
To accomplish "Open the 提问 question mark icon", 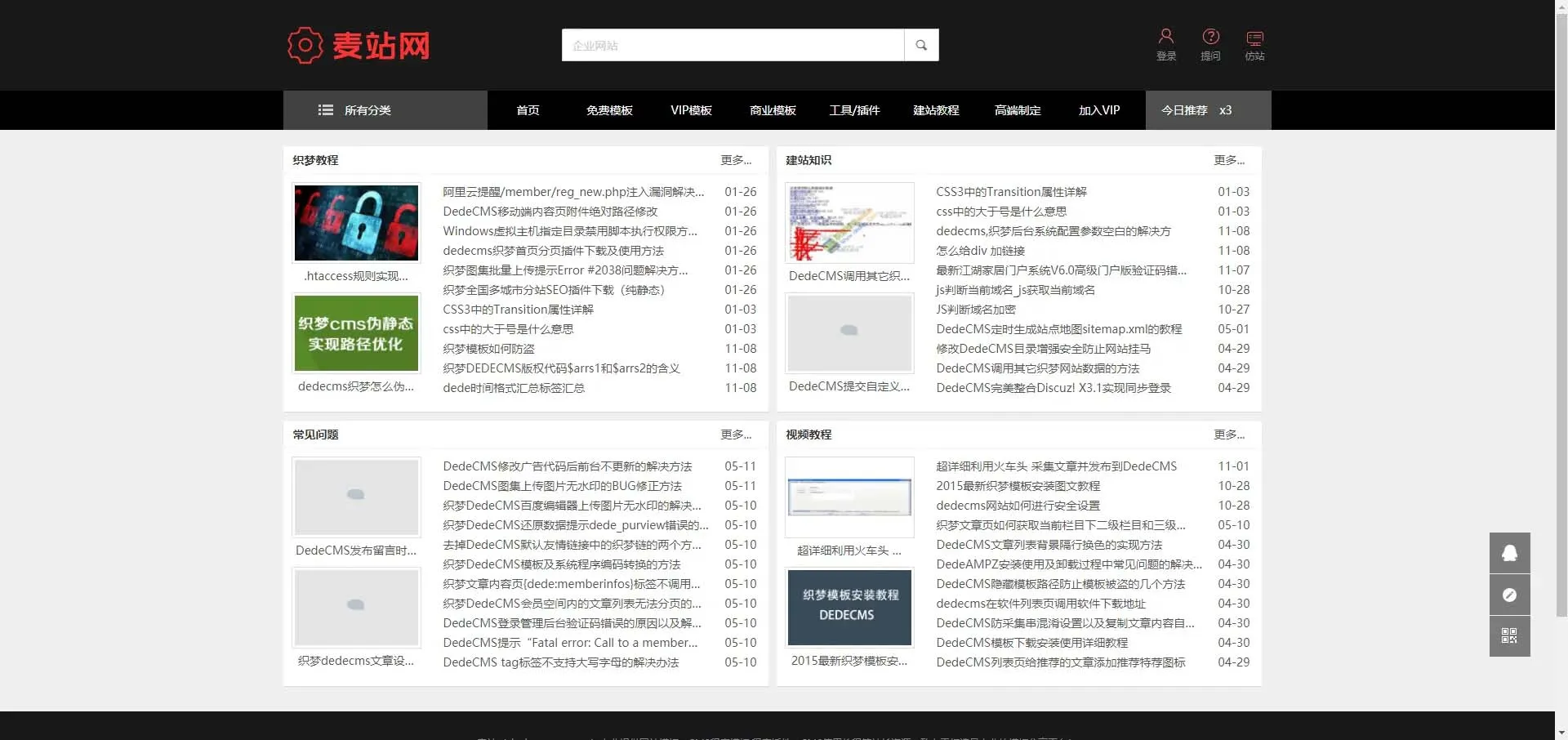I will 1210,37.
